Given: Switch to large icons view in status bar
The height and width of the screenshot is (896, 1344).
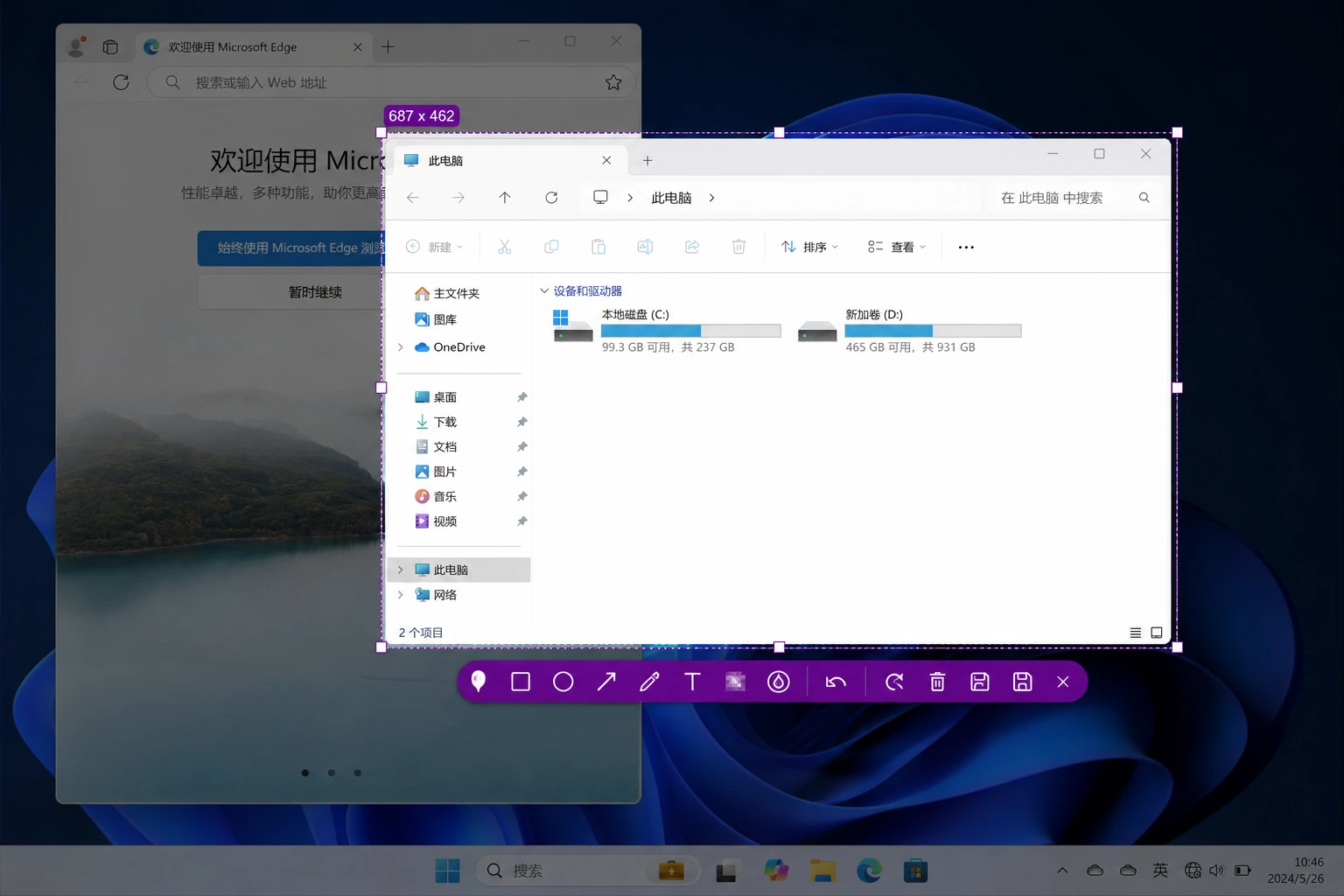Looking at the screenshot, I should point(1156,633).
